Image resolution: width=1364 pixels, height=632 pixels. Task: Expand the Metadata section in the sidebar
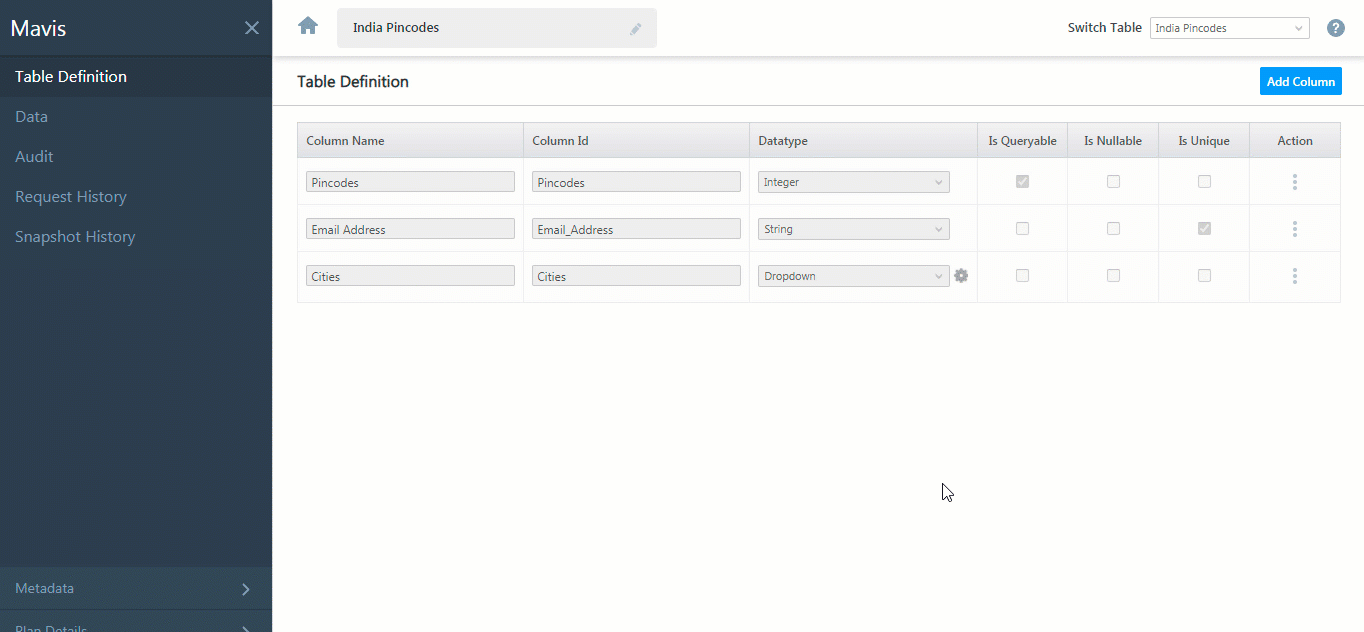(x=136, y=588)
